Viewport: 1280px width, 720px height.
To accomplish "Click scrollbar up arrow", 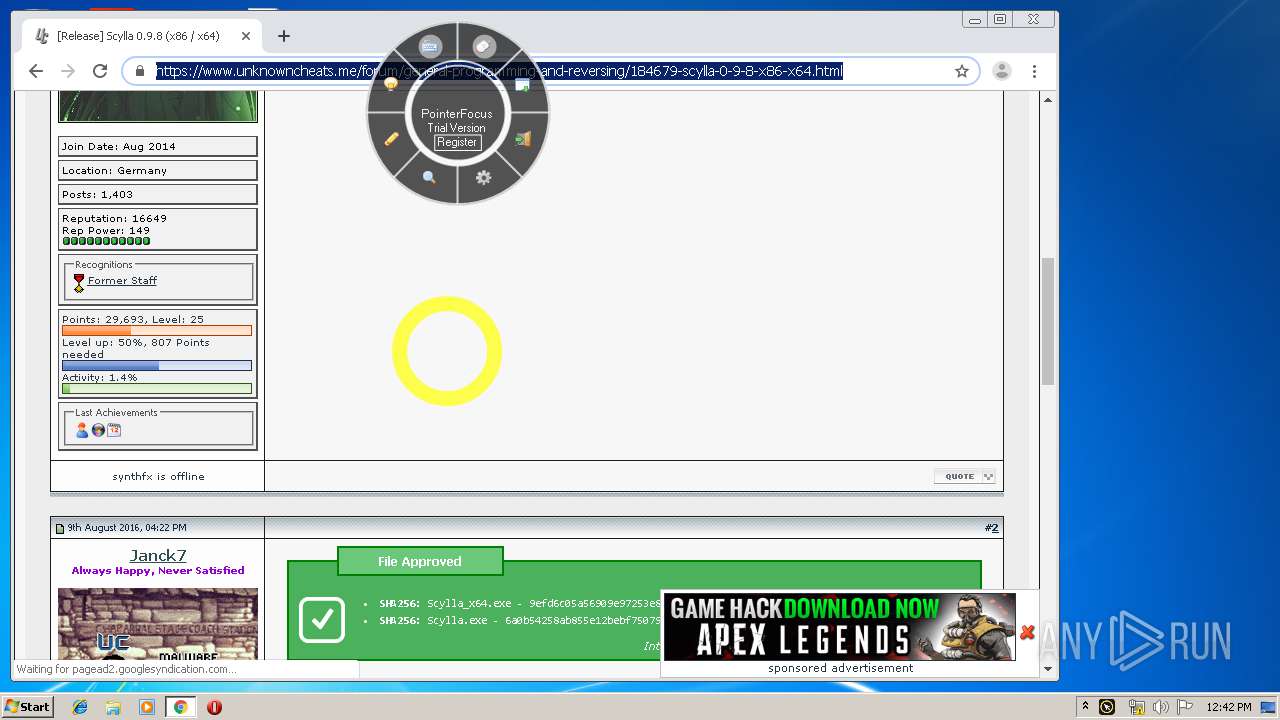I will tap(1048, 100).
